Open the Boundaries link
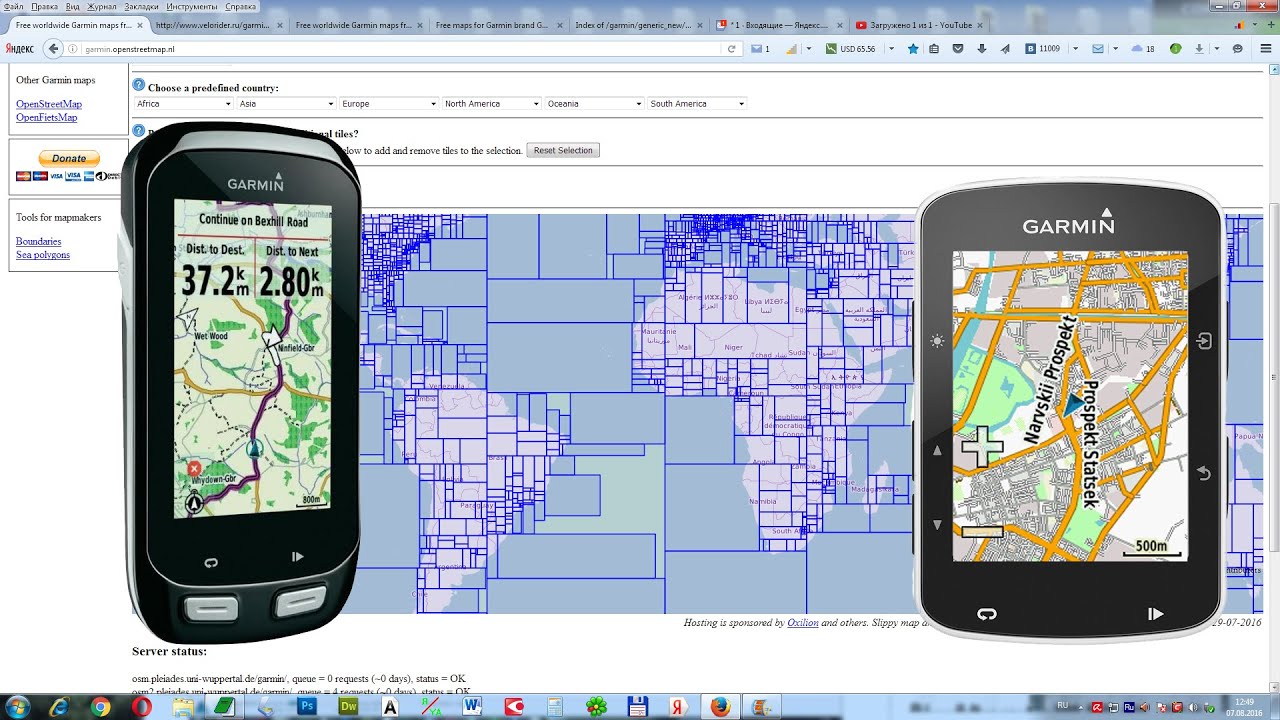This screenshot has width=1280, height=720. tap(38, 241)
